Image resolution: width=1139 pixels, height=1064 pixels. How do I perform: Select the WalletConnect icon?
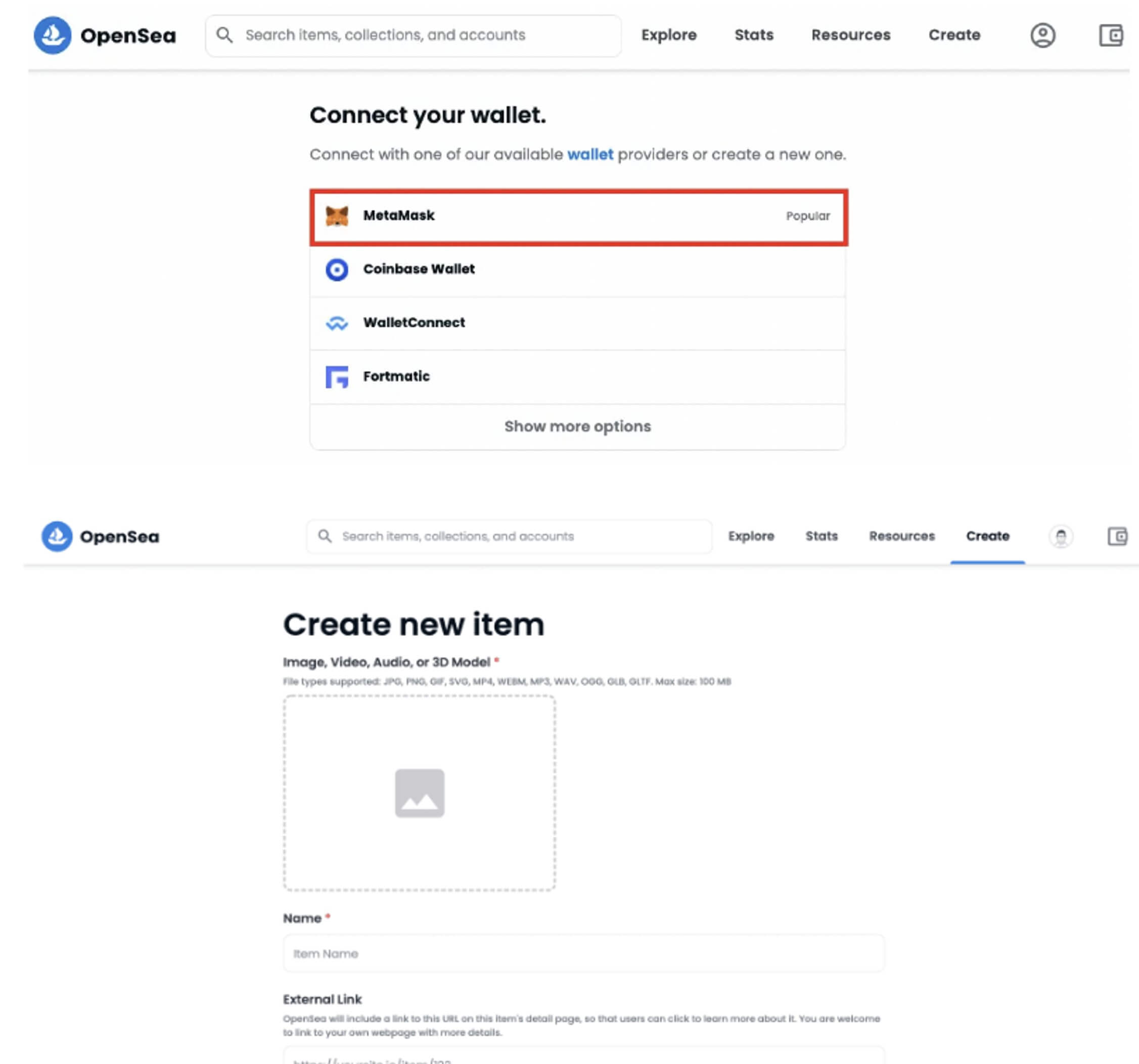338,322
